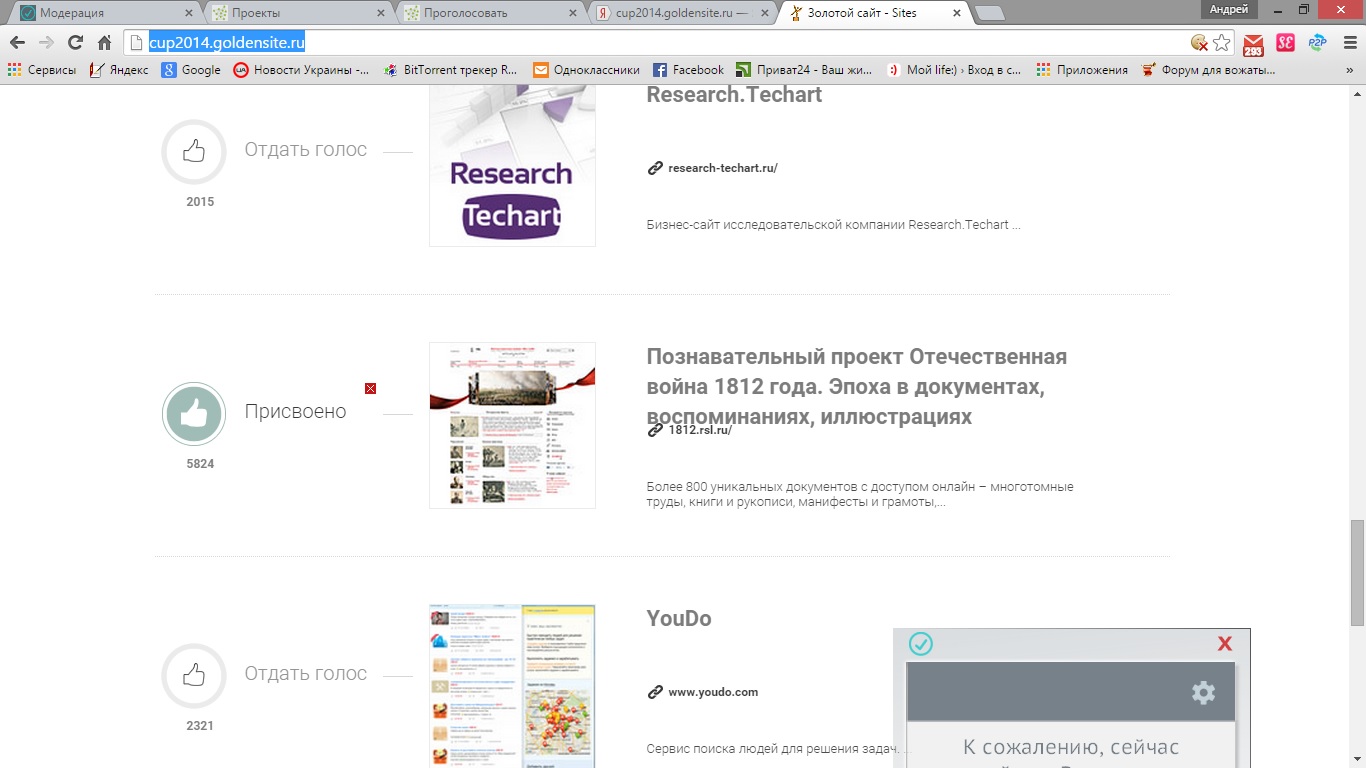
Task: Open the Приложения bookmark
Action: 1082,70
